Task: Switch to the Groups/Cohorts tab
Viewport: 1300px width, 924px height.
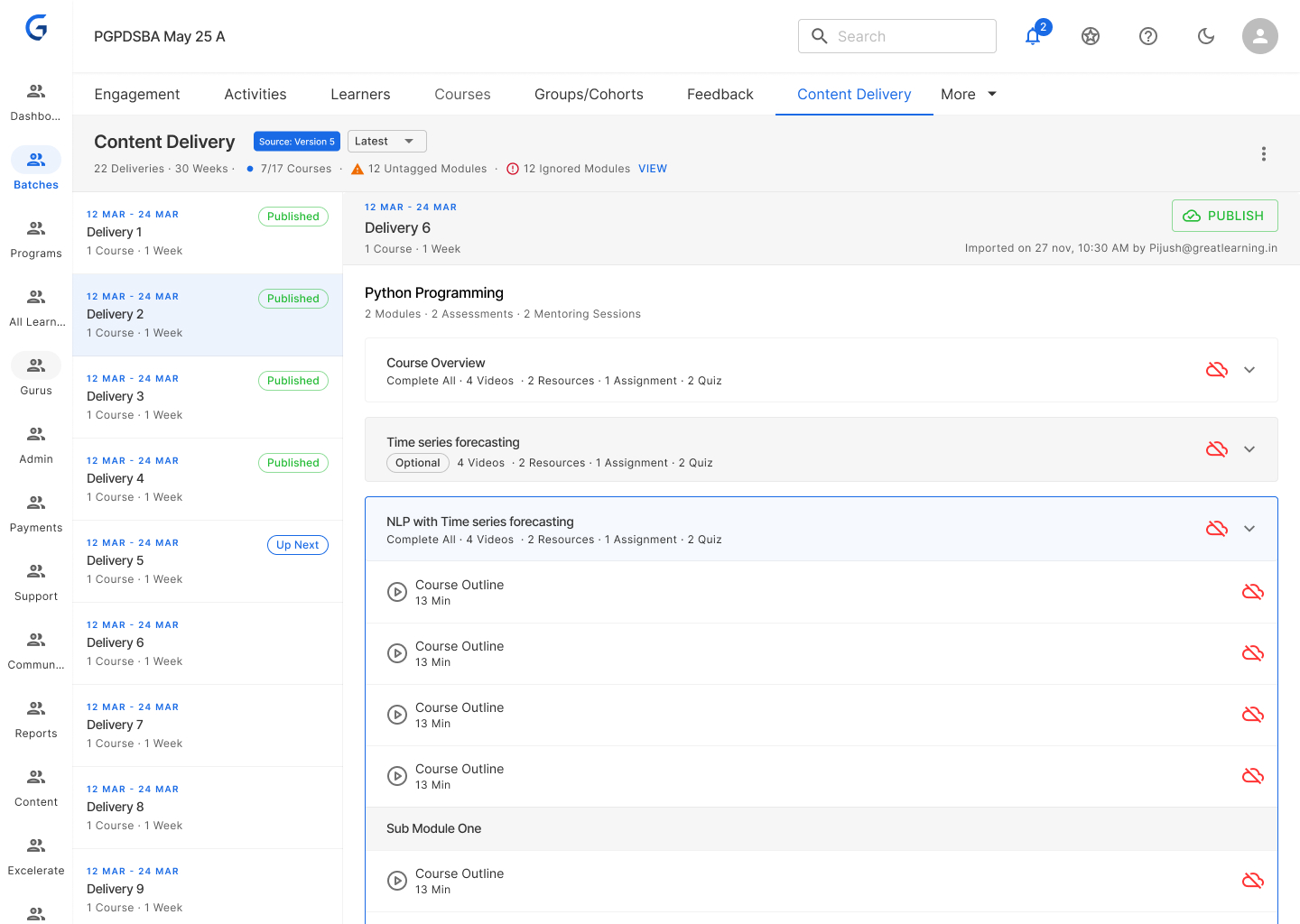Action: click(x=589, y=94)
